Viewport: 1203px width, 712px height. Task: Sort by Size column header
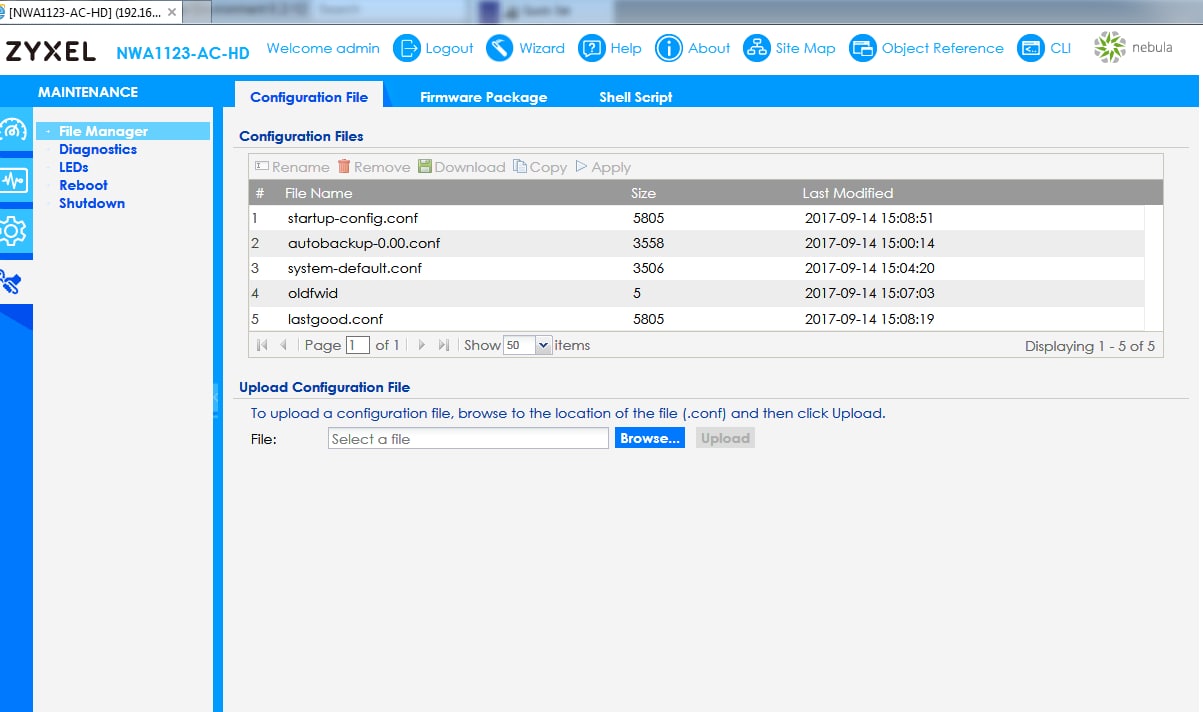point(643,193)
